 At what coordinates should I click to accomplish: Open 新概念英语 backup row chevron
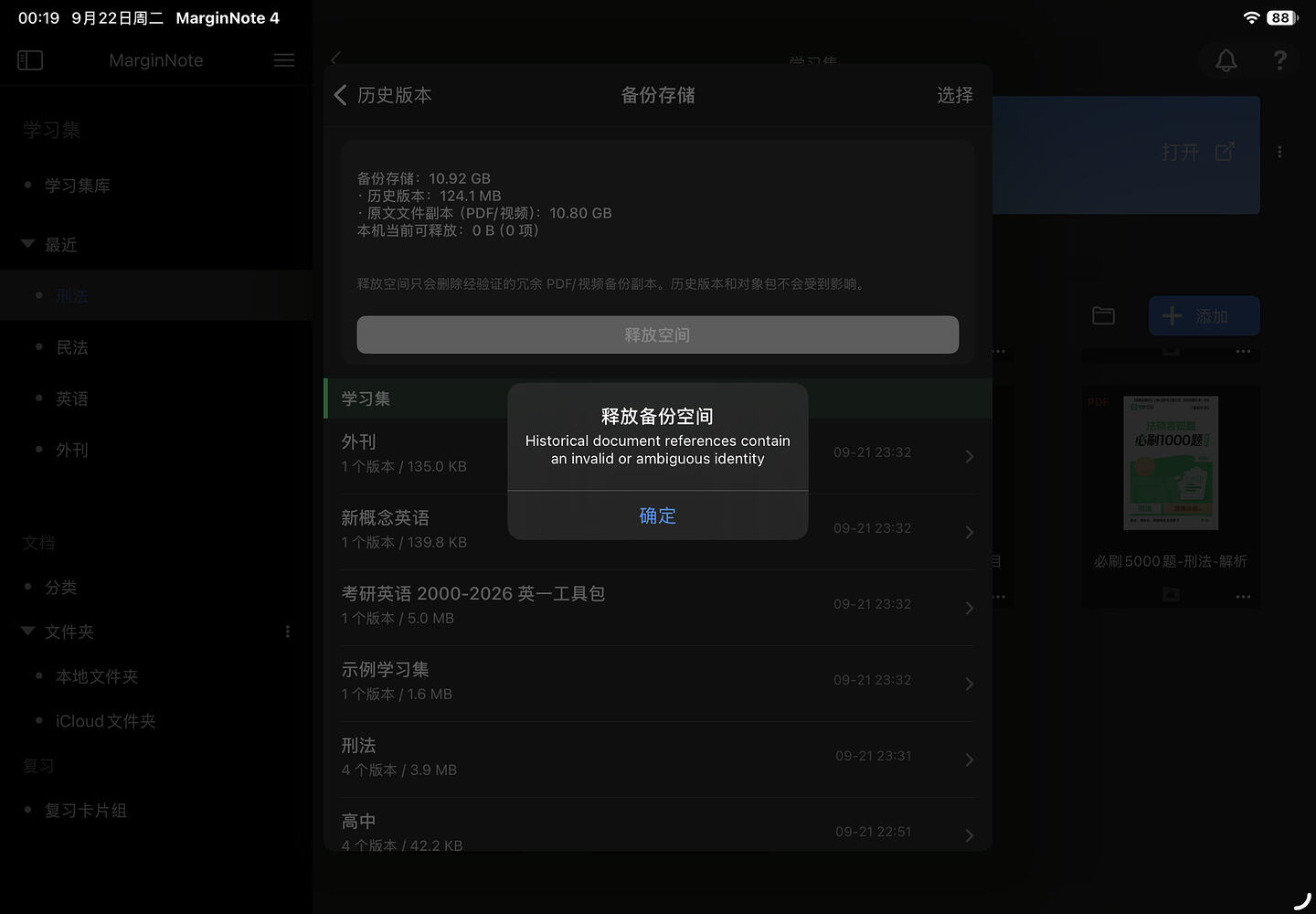click(x=970, y=532)
